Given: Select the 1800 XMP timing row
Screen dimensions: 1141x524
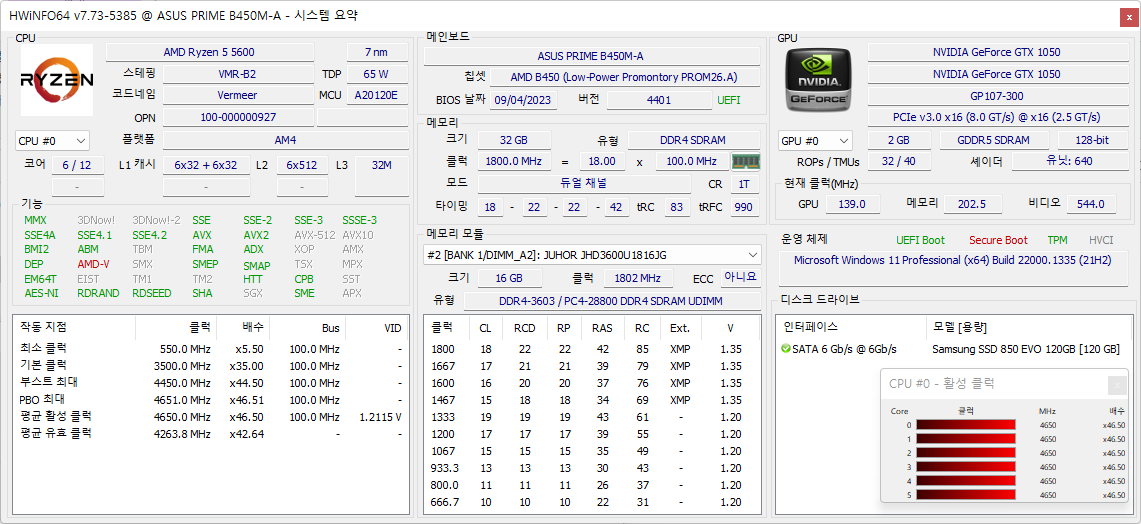Looking at the screenshot, I should tap(592, 349).
